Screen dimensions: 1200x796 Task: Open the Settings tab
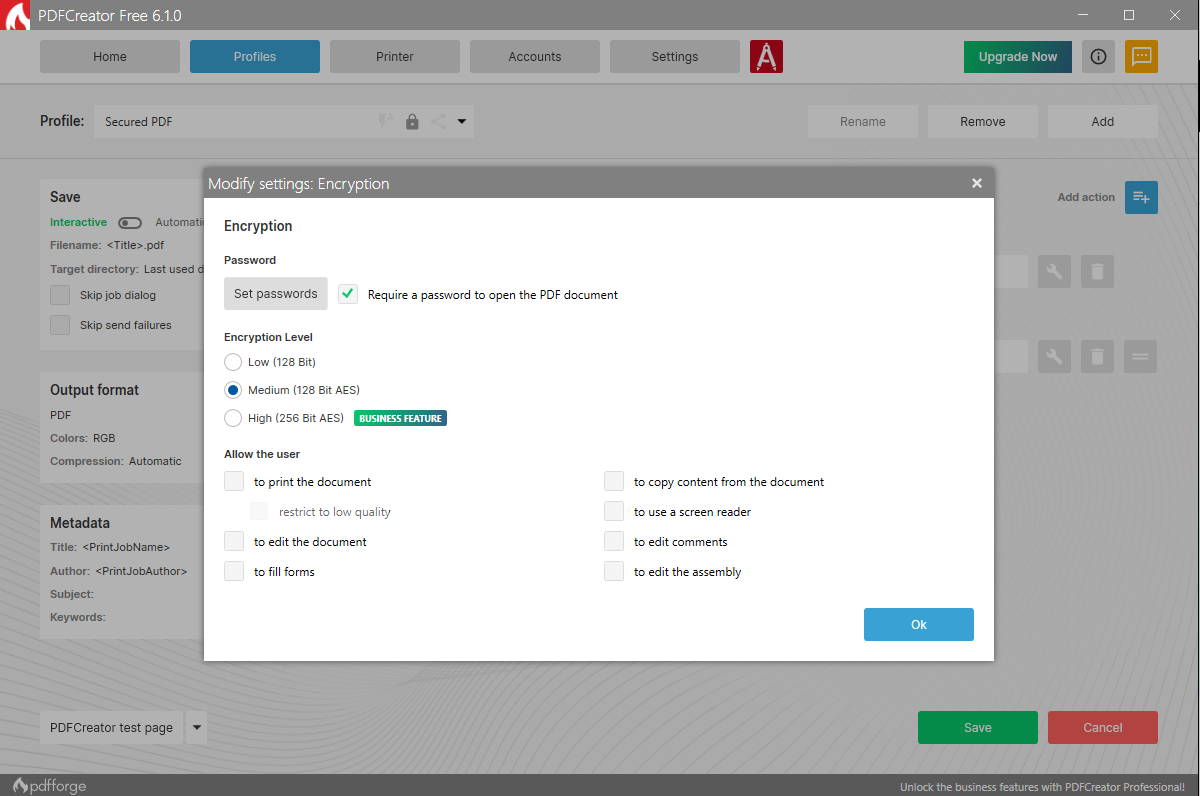click(x=675, y=57)
